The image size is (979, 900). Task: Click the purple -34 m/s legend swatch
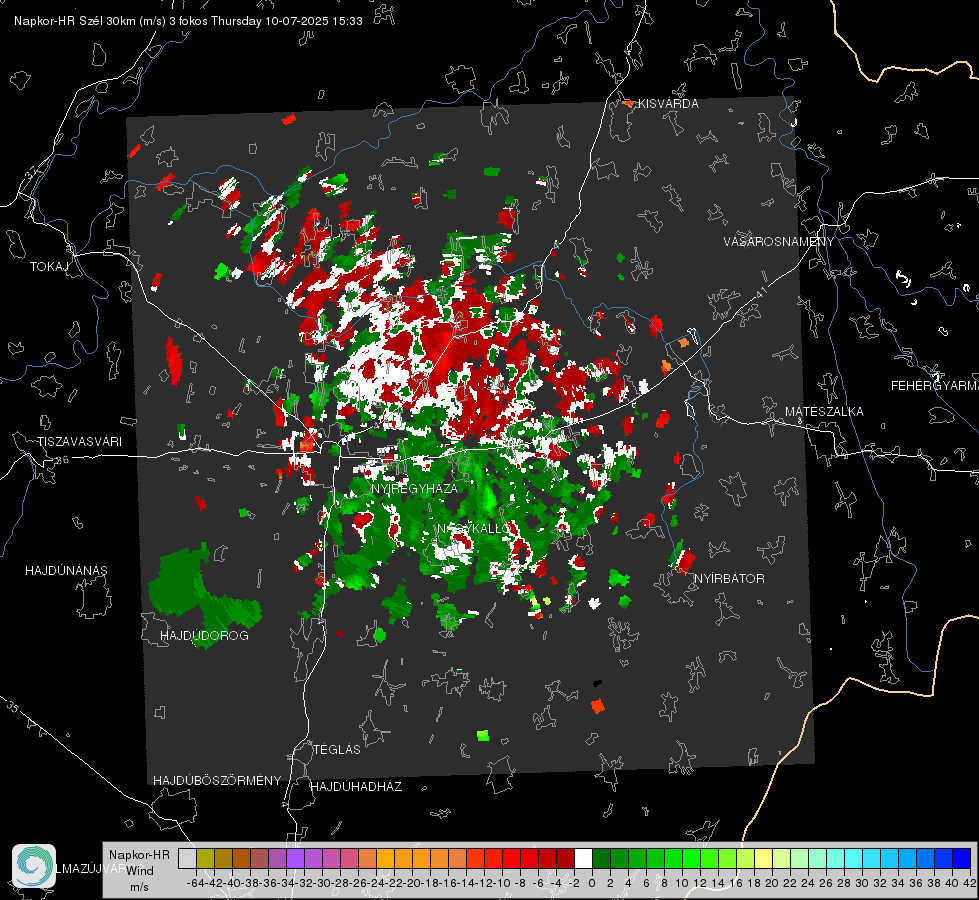(x=295, y=859)
